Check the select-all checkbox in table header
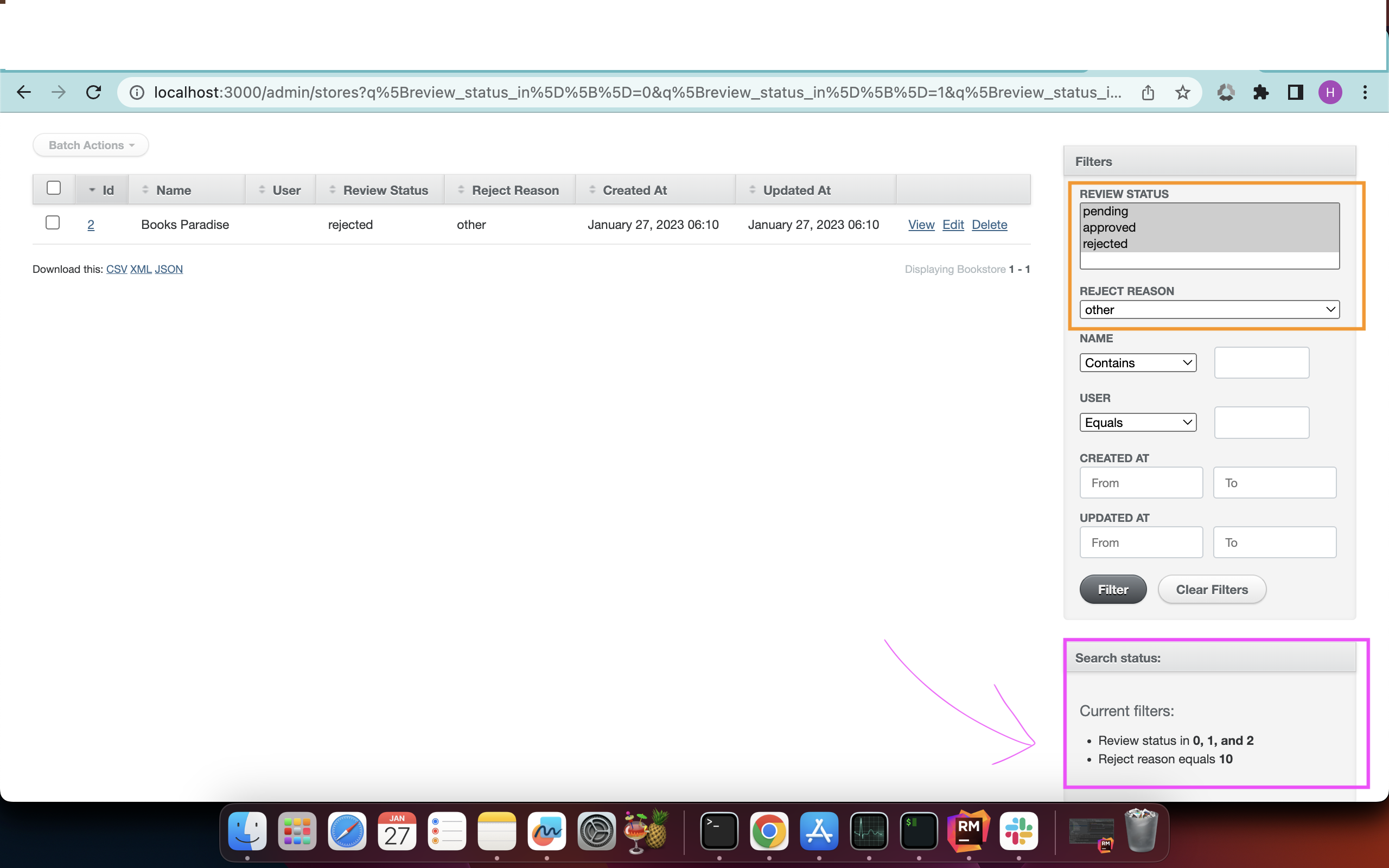The image size is (1389, 868). coord(54,188)
